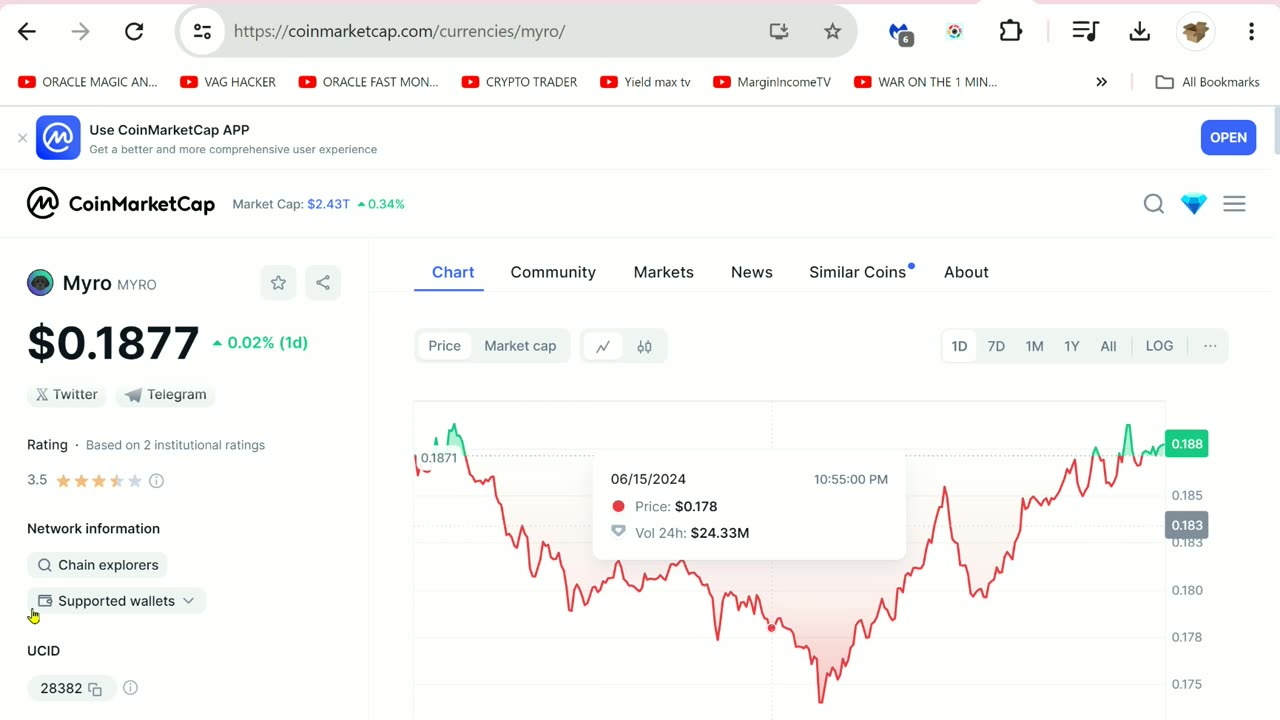Screen dimensions: 1280x720
Task: Reload the current page
Action: pos(134,31)
